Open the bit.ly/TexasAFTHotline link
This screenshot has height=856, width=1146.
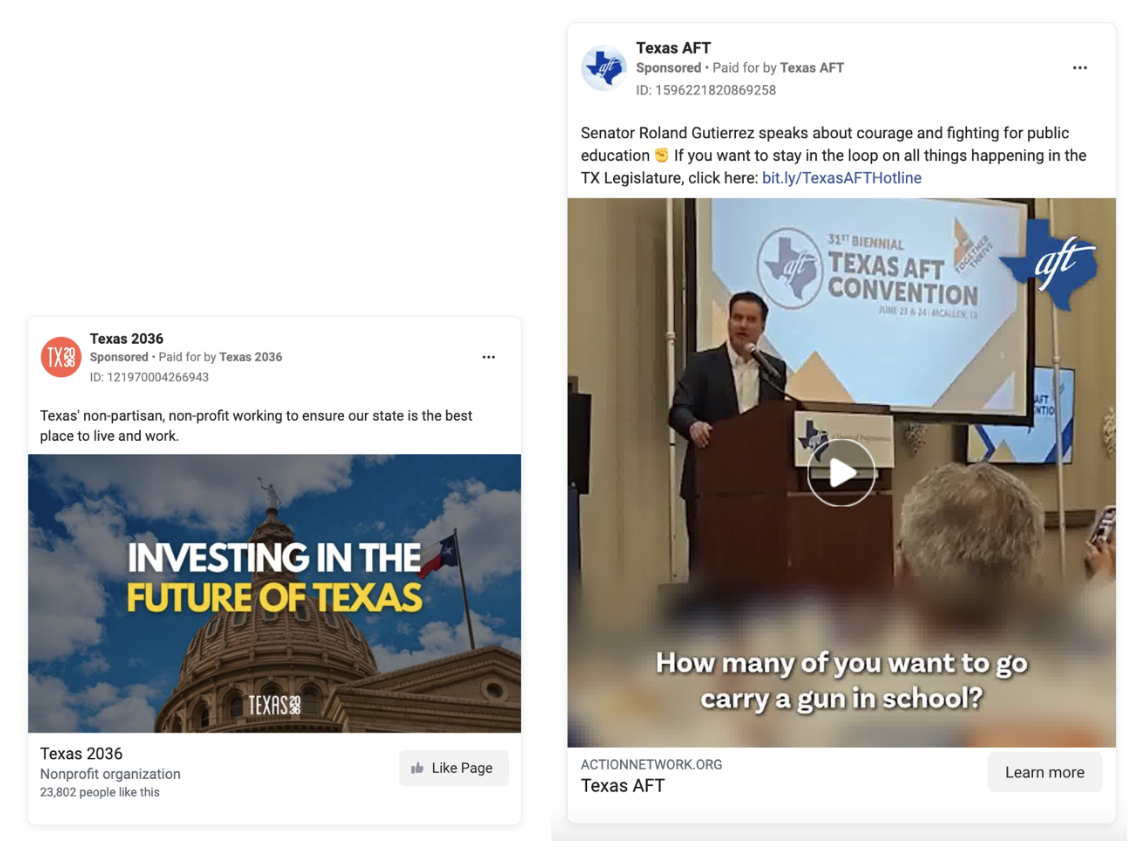pos(841,178)
